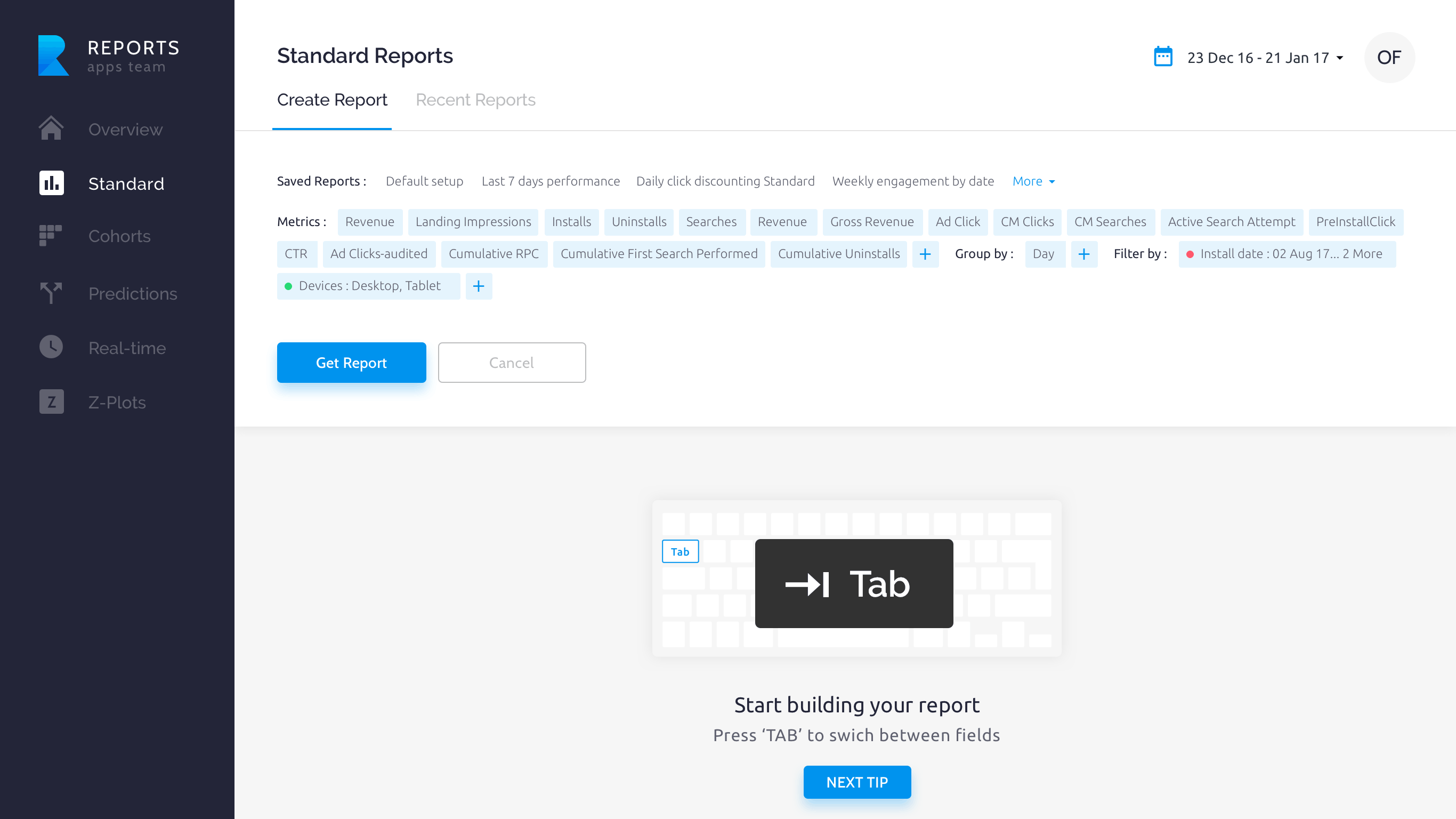Open Cohorts via grid icon
The height and width of the screenshot is (819, 1456).
tap(51, 235)
